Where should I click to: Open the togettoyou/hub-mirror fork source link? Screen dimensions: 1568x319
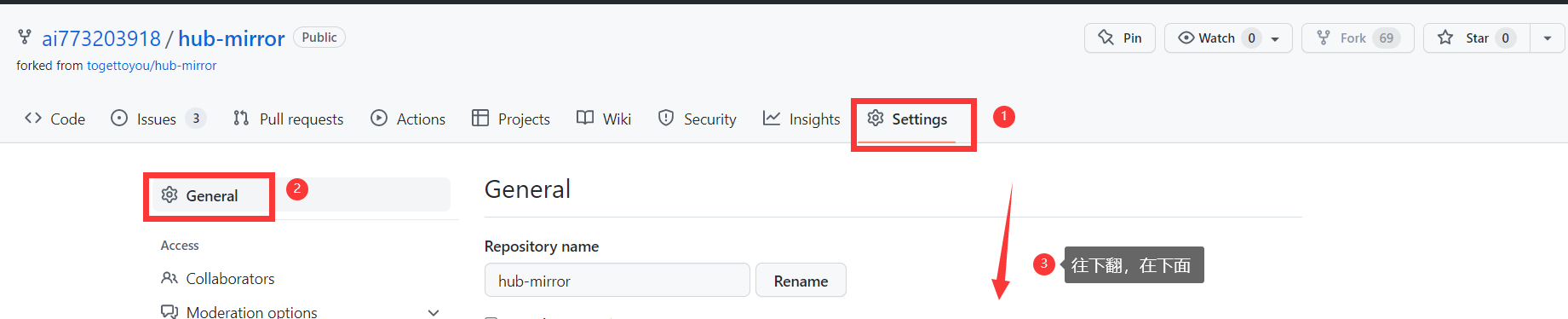click(x=152, y=66)
